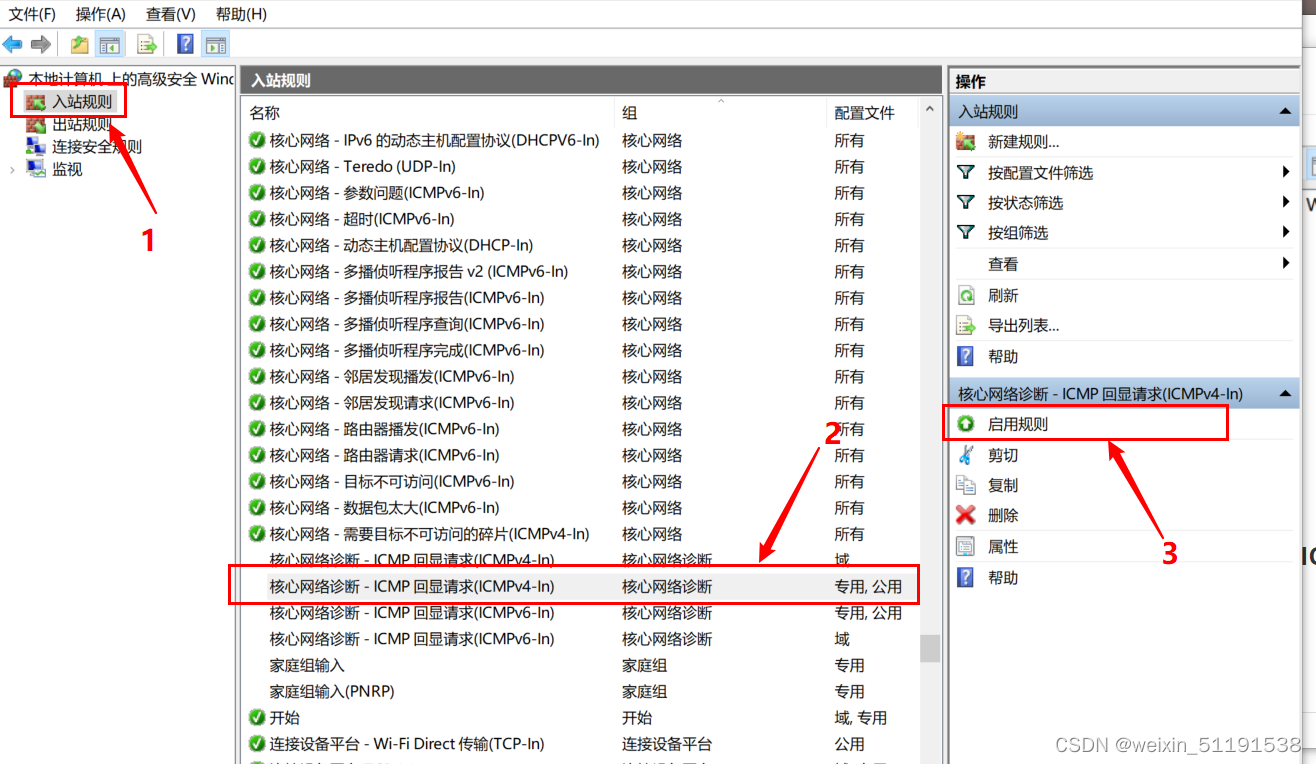
Task: Expand the 监视 tree node arrow
Action: [x=13, y=170]
